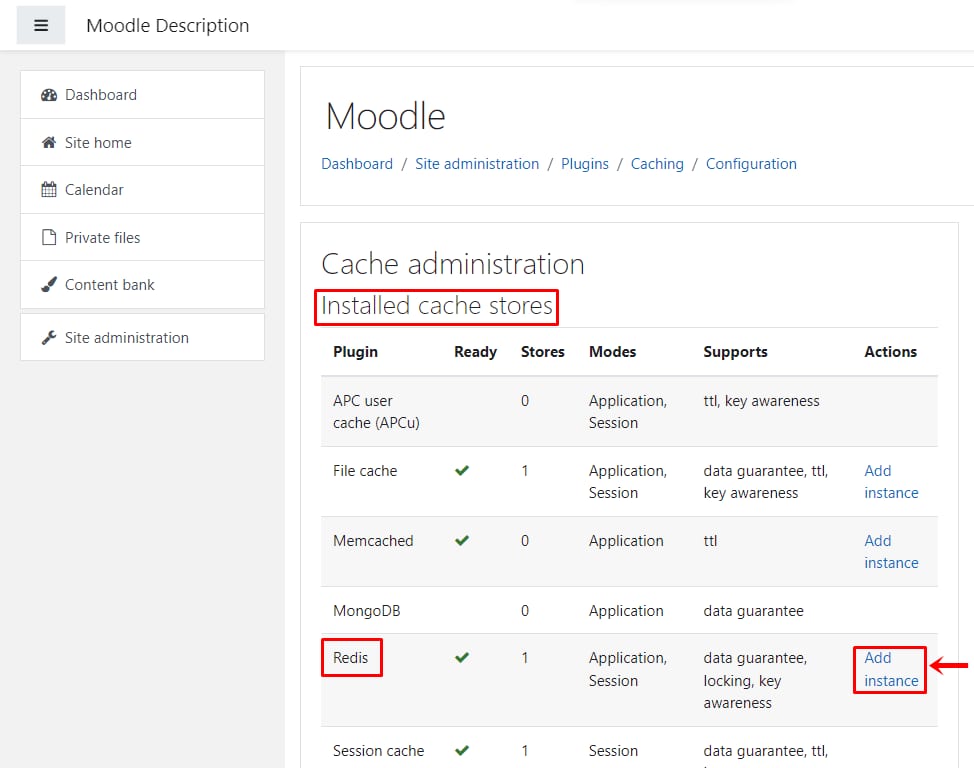Click the Configuration breadcrumb link

(751, 164)
